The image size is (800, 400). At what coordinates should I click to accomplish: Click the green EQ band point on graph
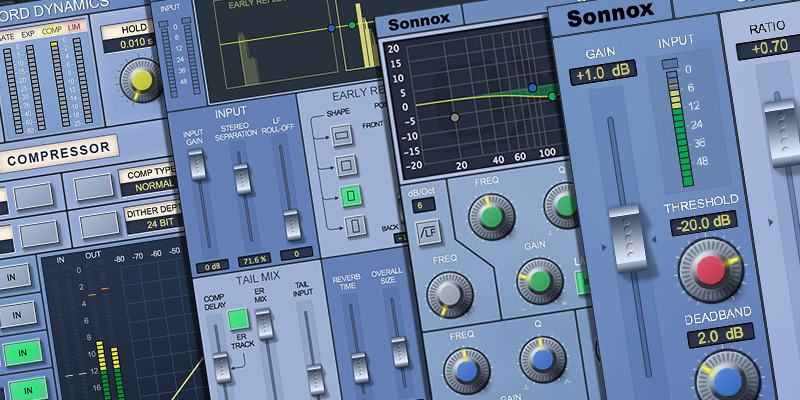coord(552,96)
